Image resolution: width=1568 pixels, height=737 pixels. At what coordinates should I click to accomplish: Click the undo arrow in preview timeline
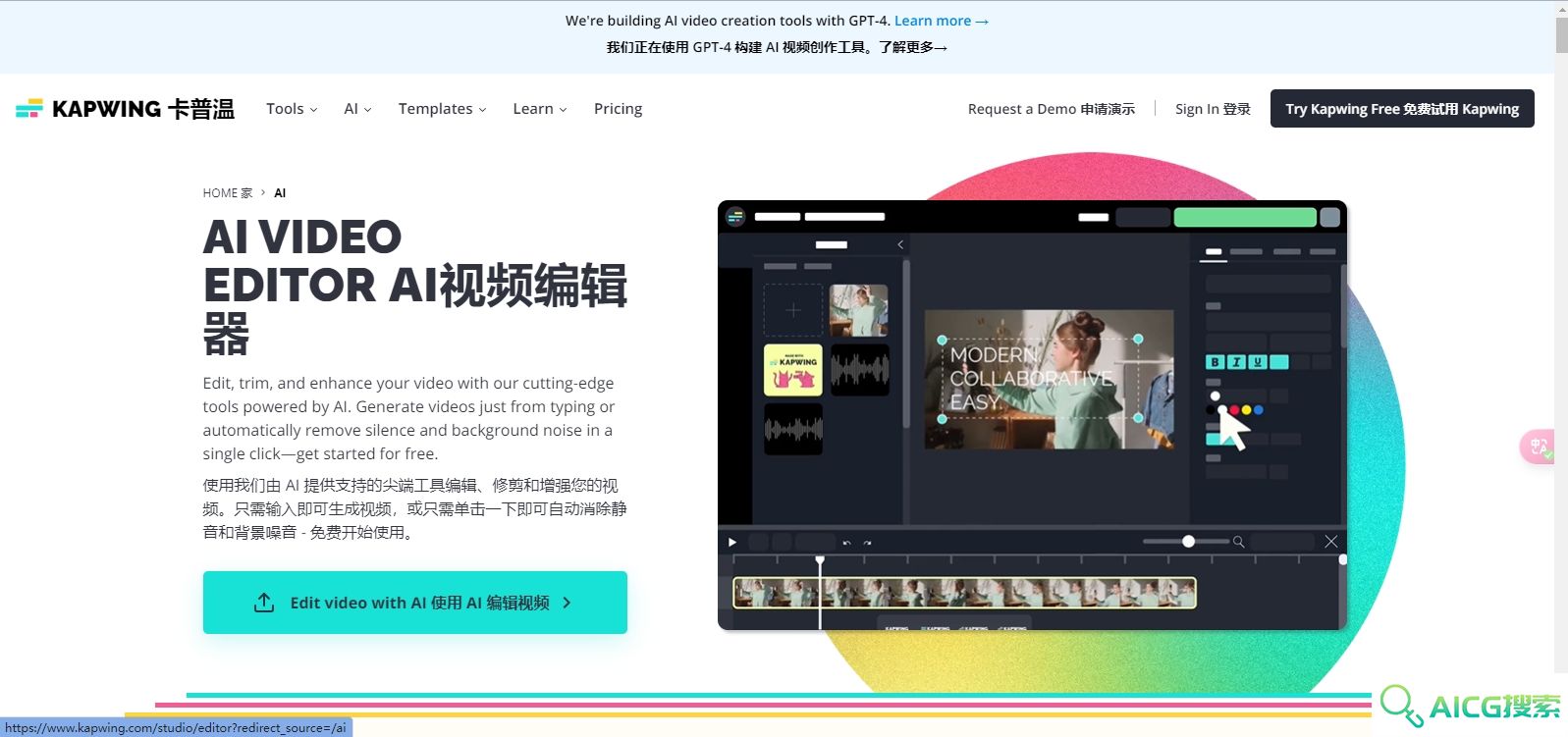(846, 543)
